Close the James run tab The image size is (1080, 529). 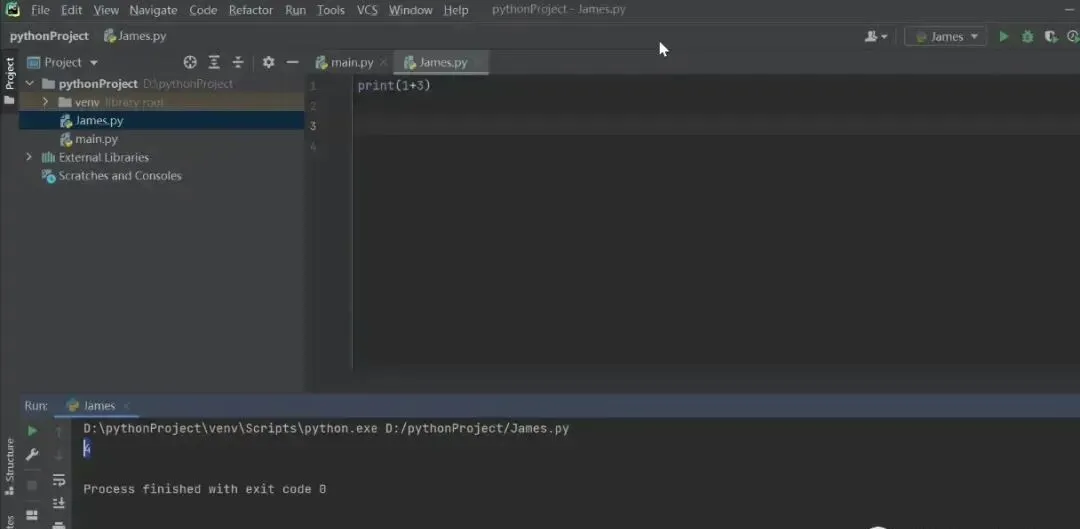click(126, 406)
